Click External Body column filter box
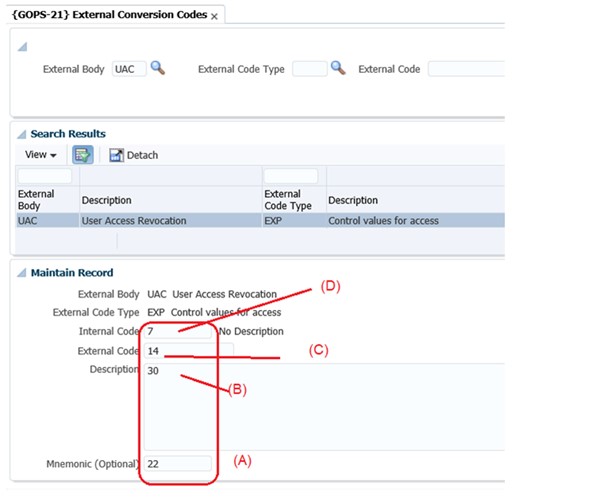The image size is (595, 499). tap(45, 176)
